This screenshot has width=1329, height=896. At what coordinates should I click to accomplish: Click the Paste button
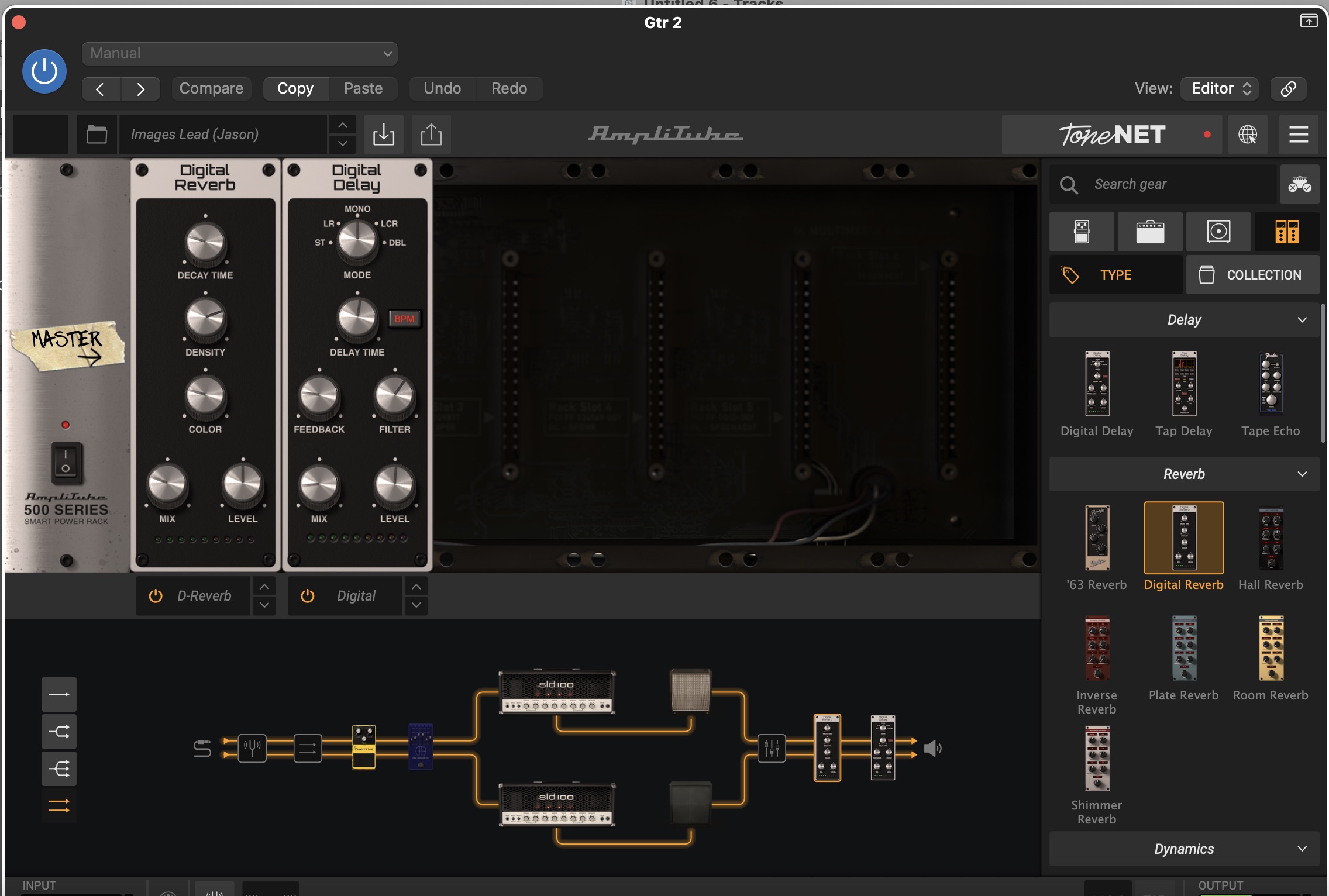pyautogui.click(x=363, y=88)
